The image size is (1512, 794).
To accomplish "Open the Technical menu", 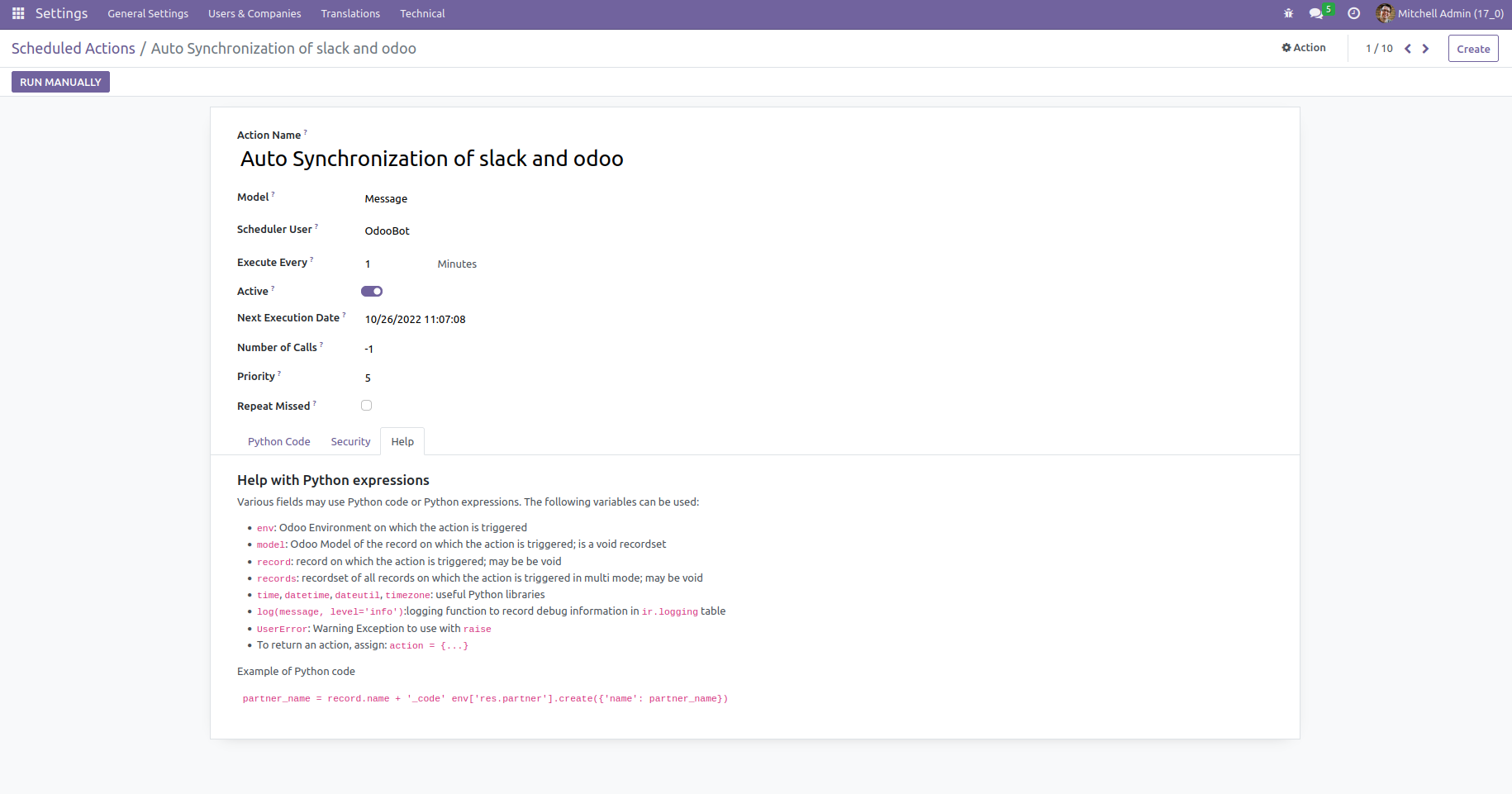I will (x=422, y=14).
